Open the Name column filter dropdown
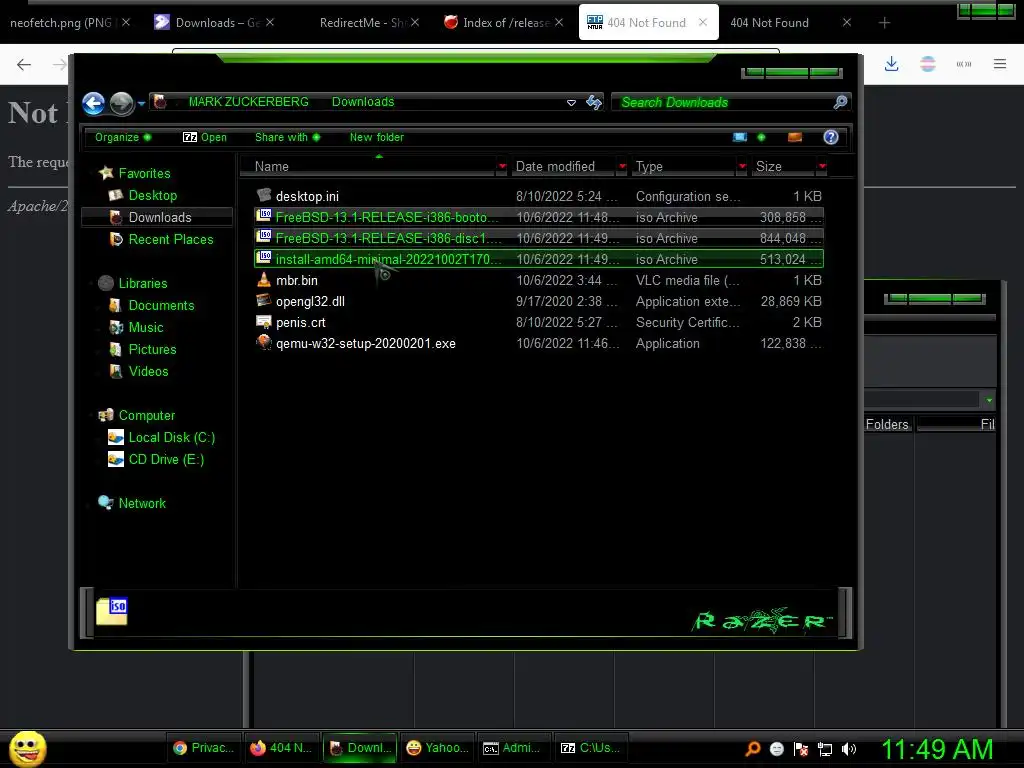Screen dimensions: 1024x768 [502, 167]
